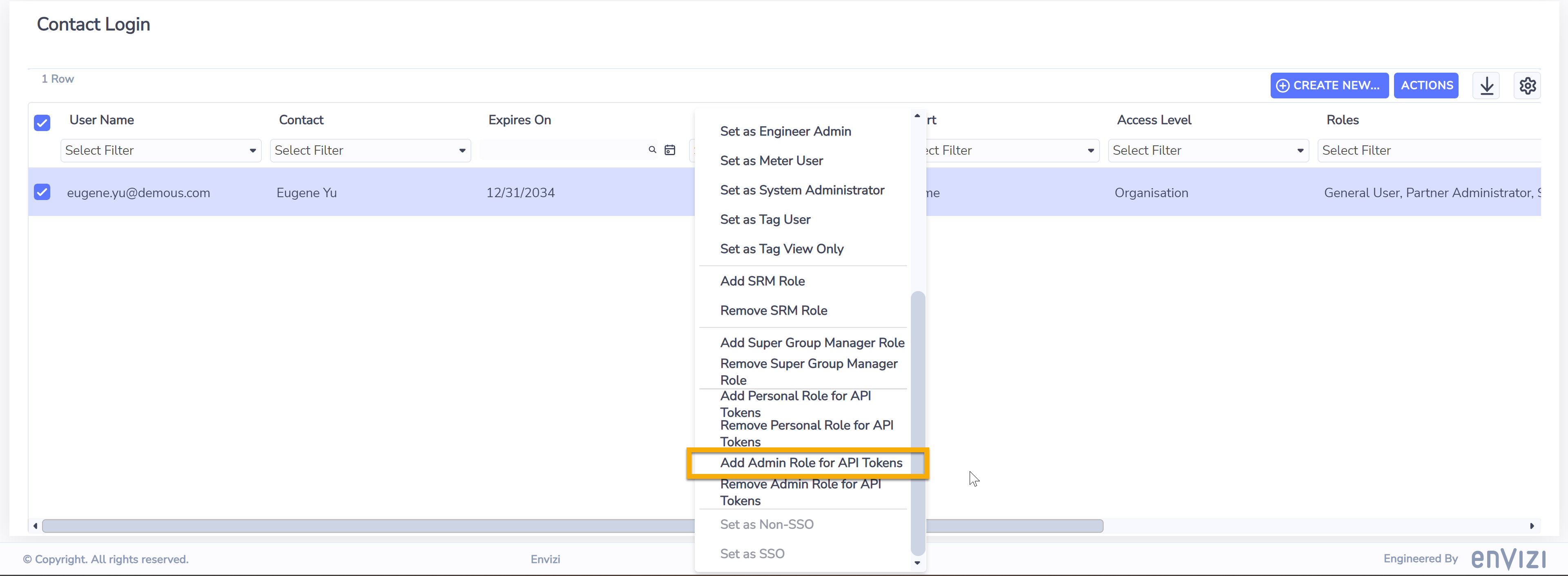The image size is (1568, 576).
Task: Click the dropdown menu scroll-down arrow
Action: pos(917,563)
